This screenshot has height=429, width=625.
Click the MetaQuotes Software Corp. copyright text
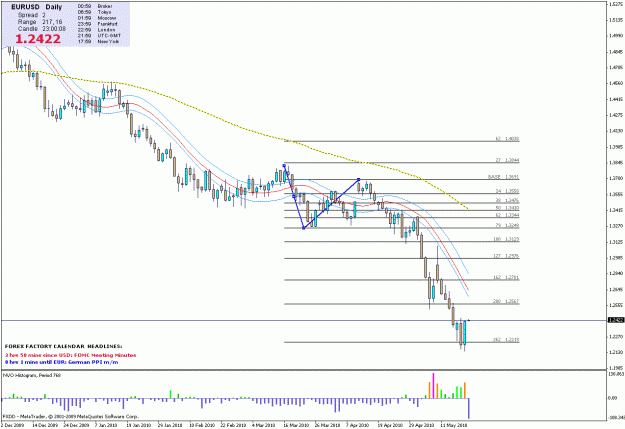71,416
